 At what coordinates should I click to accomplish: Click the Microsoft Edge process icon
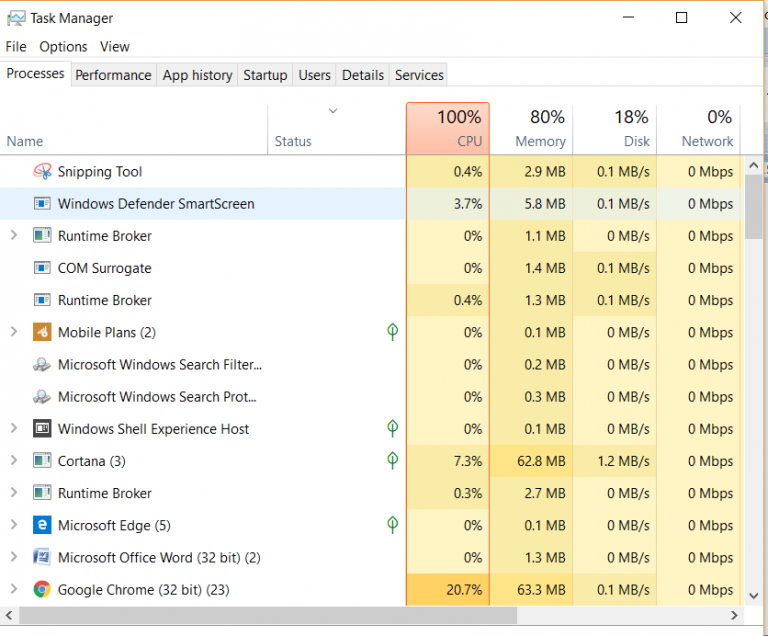42,525
